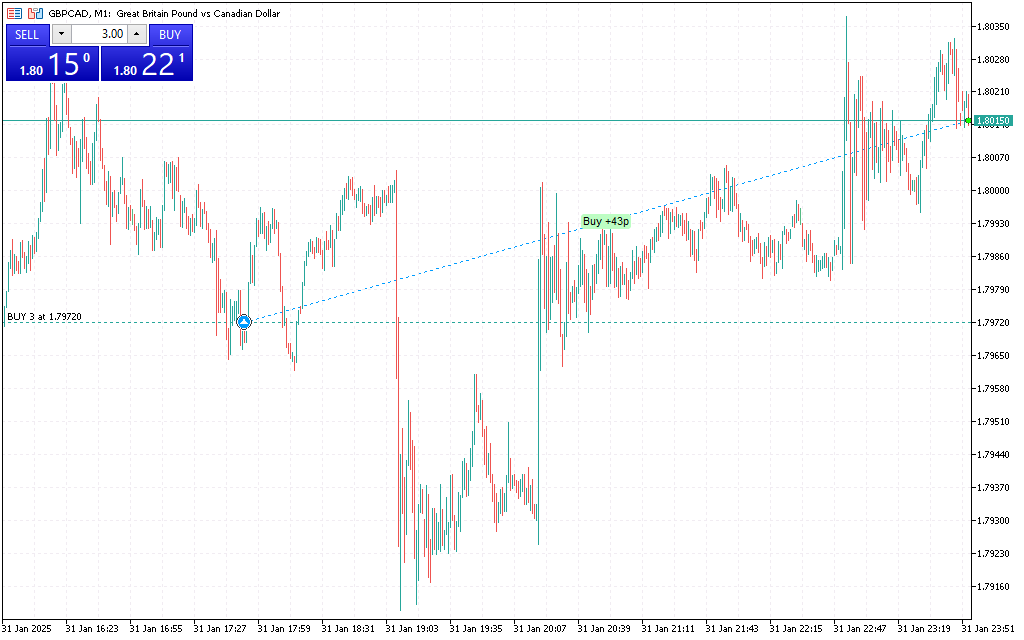Click the highlighted 1.80150 price axis tag
The width and height of the screenshot is (1024, 640).
point(992,120)
